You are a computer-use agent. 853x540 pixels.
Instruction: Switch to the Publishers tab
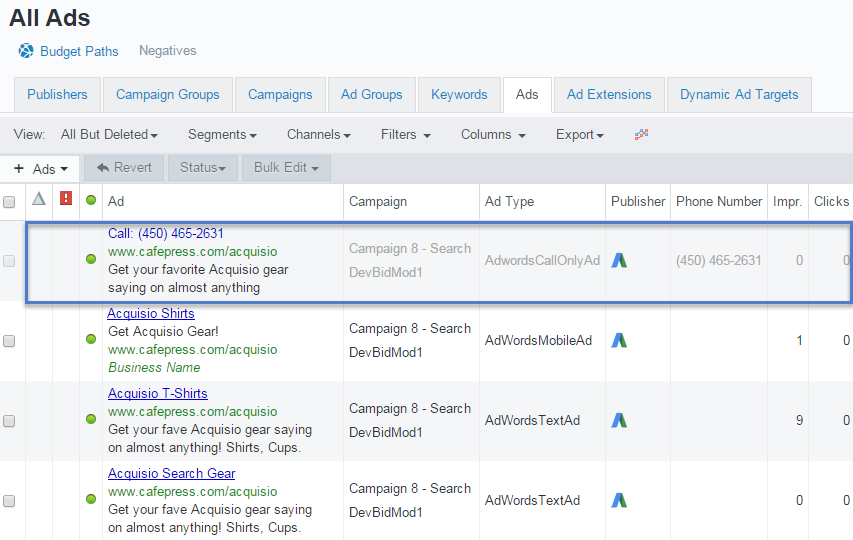[57, 95]
